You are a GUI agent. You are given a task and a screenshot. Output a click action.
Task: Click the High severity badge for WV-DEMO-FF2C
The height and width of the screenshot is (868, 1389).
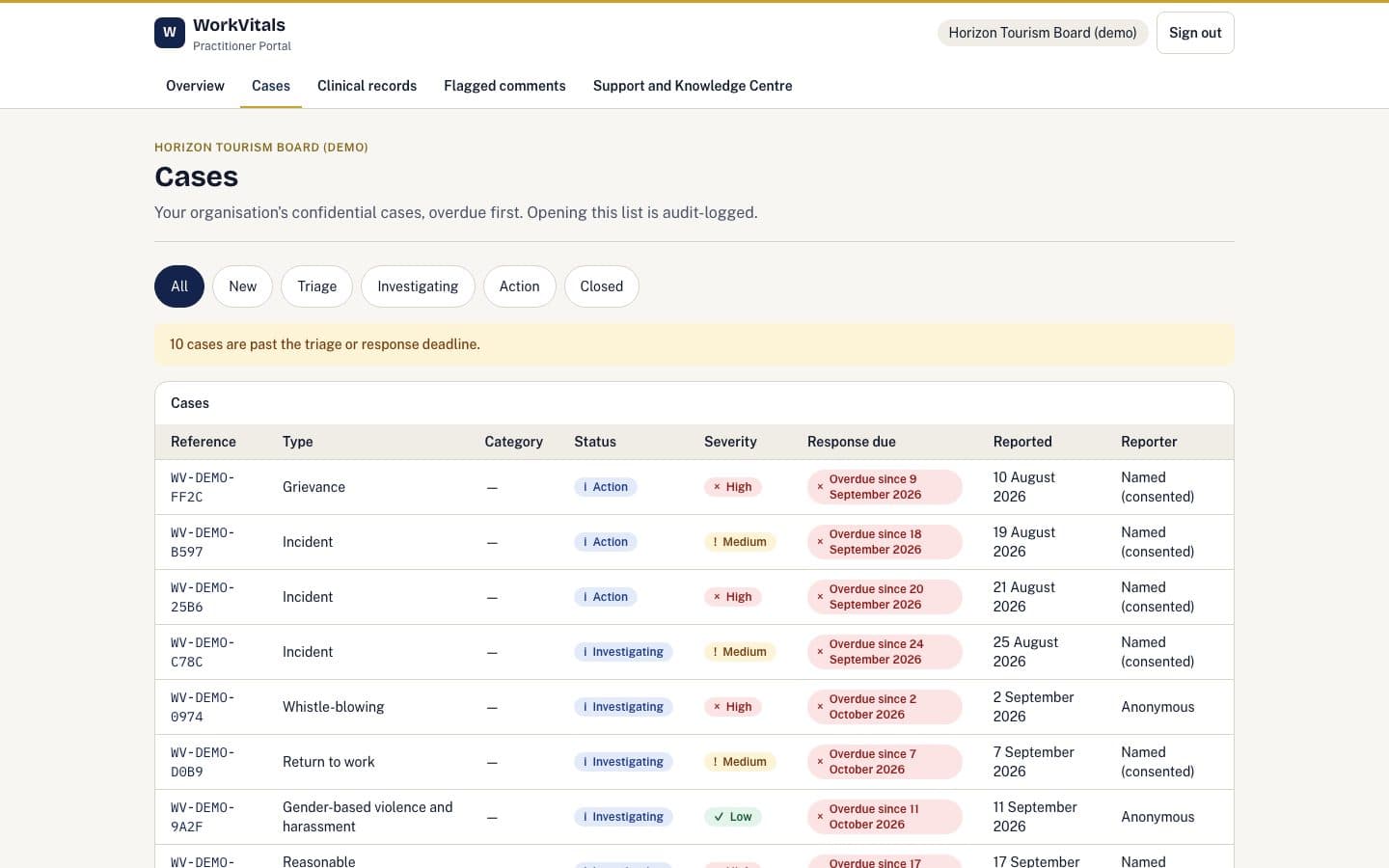pos(733,487)
